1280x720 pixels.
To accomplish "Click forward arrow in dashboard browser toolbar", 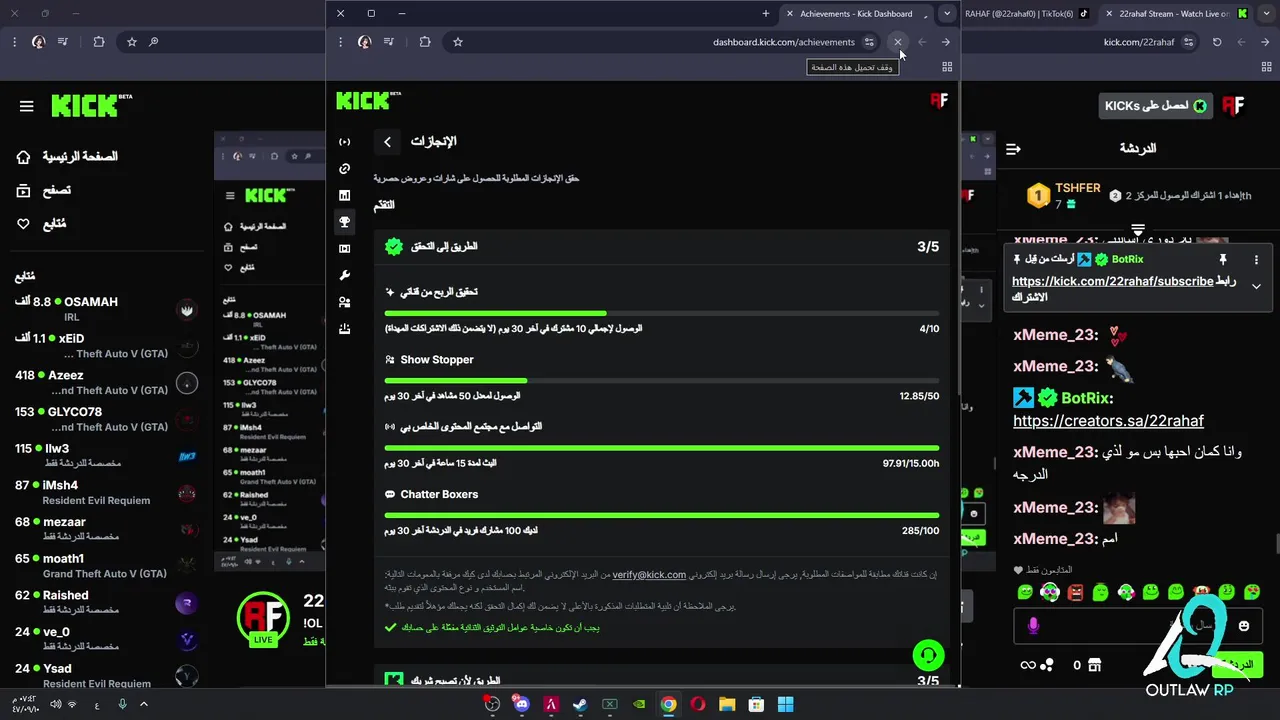I will click(x=946, y=42).
